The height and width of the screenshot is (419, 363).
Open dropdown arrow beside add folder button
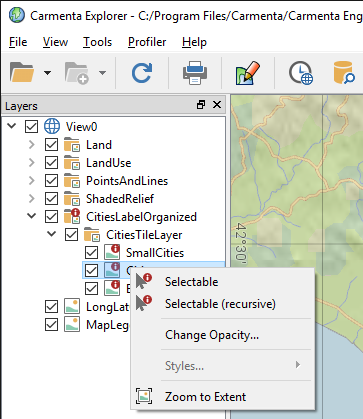click(102, 73)
